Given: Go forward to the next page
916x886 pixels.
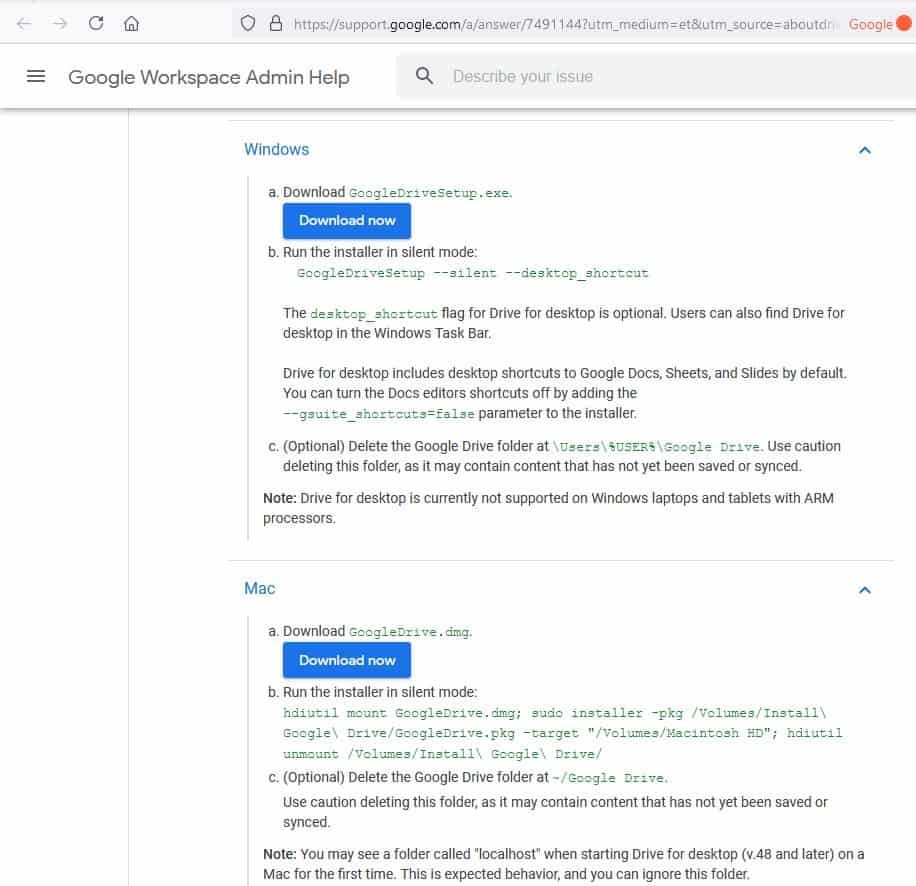Looking at the screenshot, I should (x=60, y=24).
